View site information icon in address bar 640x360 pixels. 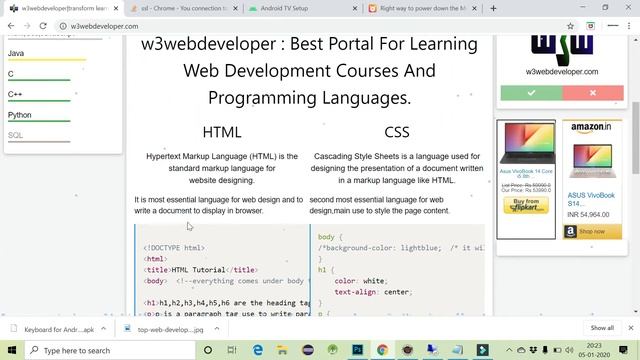coord(63,26)
